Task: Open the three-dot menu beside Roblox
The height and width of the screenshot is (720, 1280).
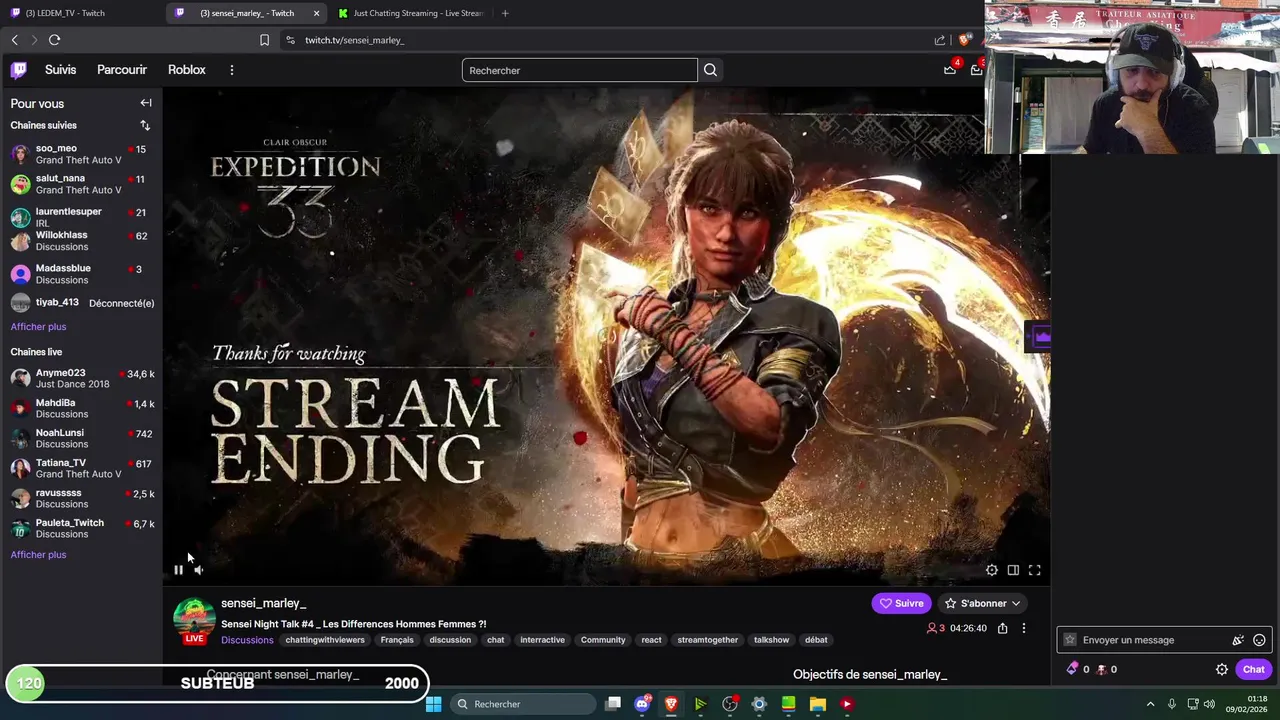Action: pyautogui.click(x=231, y=70)
